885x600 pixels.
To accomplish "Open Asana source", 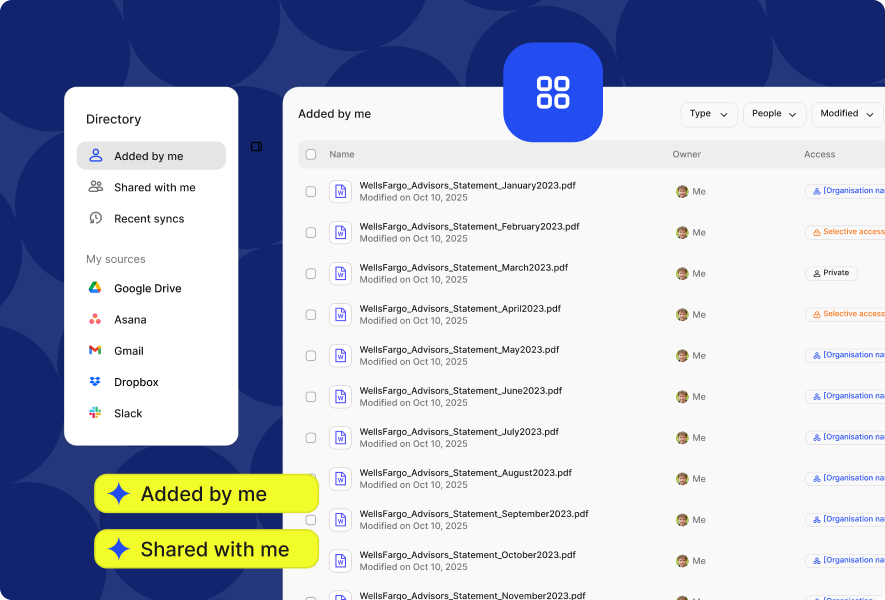I will 130,320.
